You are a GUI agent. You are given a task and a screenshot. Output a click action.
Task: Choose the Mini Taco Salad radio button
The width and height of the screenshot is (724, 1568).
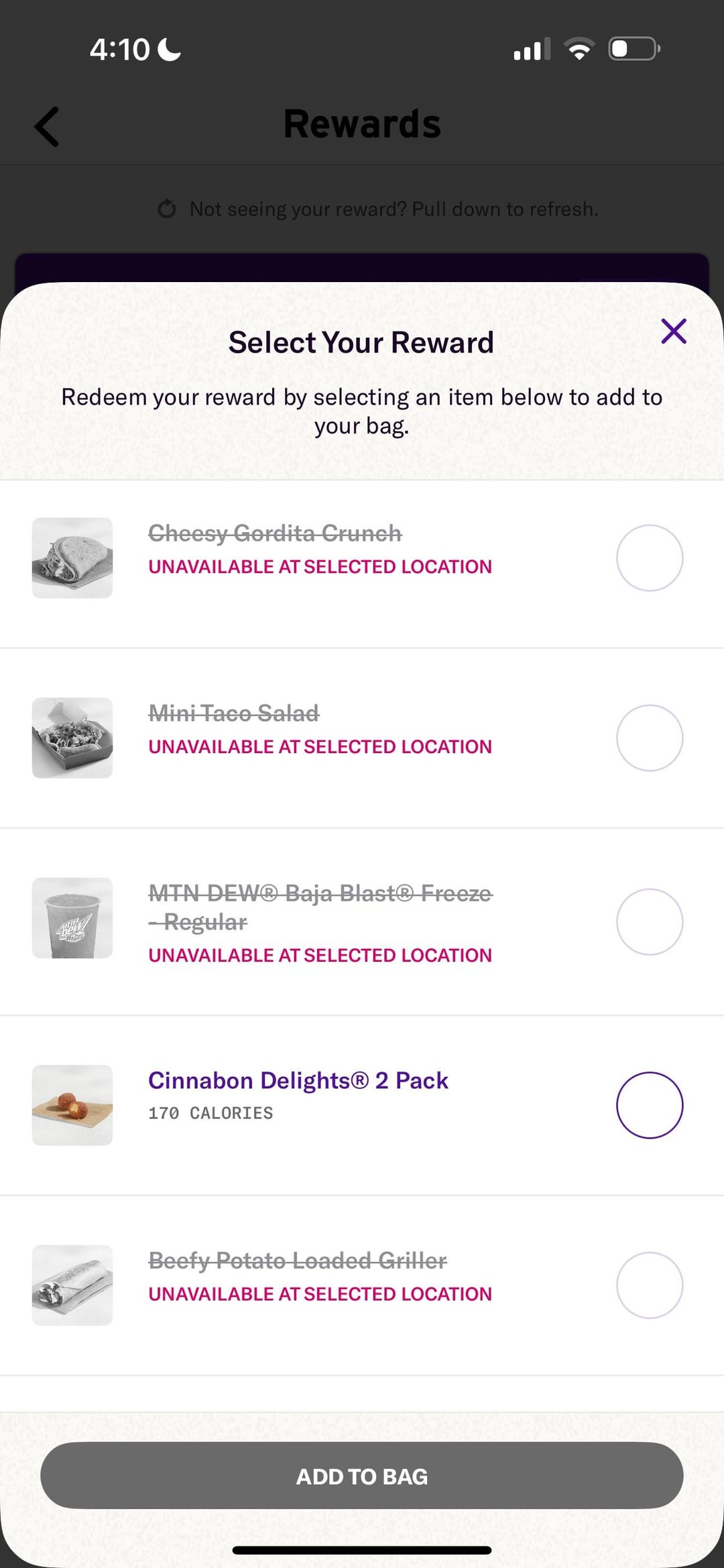coord(649,738)
